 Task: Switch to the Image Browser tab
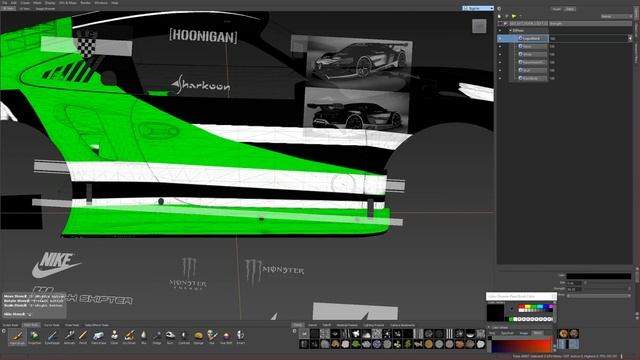[45, 9]
